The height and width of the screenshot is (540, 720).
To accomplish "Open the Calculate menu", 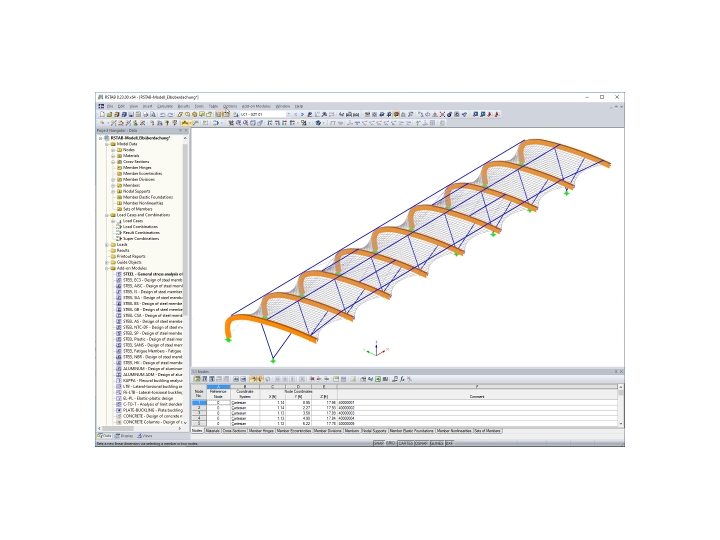I will click(165, 106).
